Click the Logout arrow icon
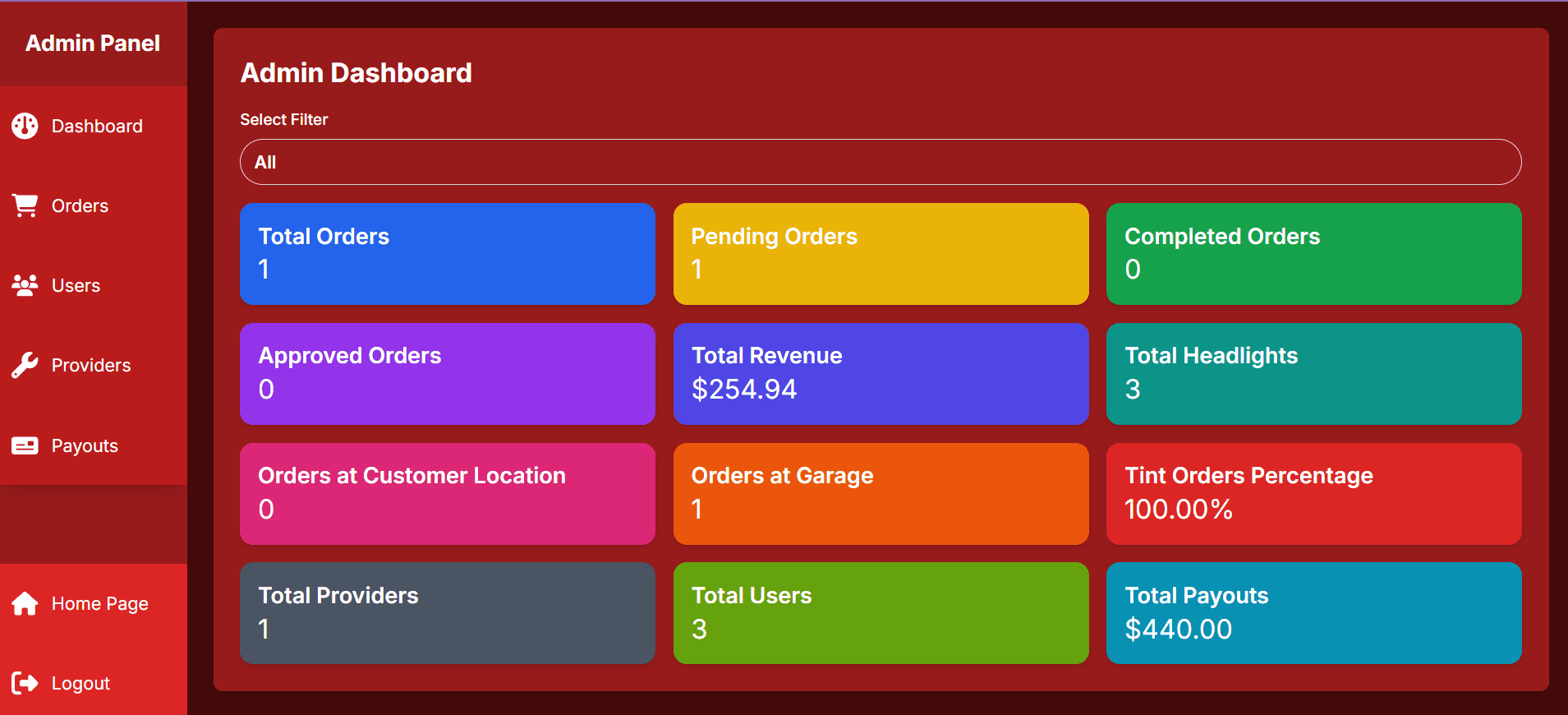 [x=25, y=683]
